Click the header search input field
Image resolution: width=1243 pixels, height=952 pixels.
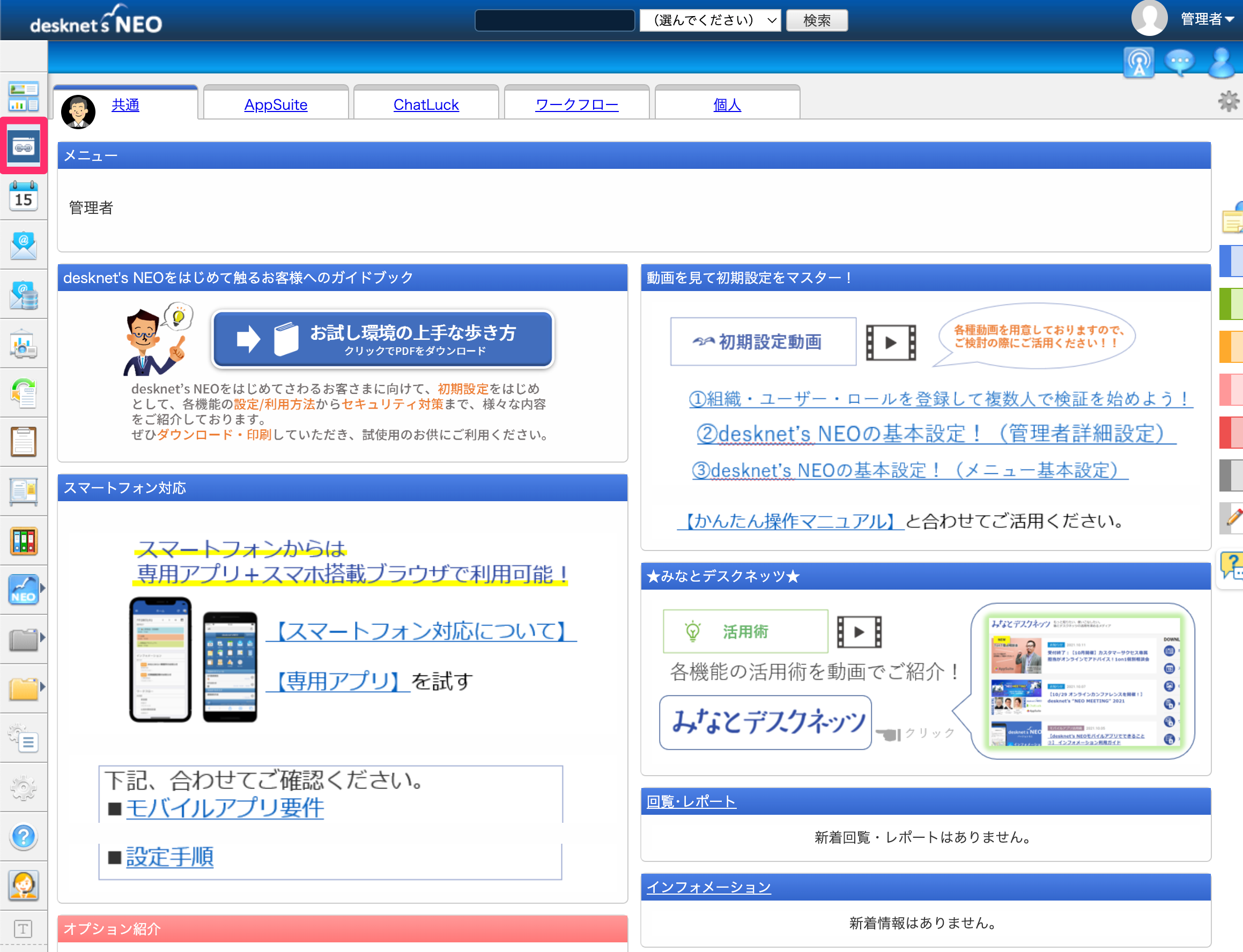[554, 20]
